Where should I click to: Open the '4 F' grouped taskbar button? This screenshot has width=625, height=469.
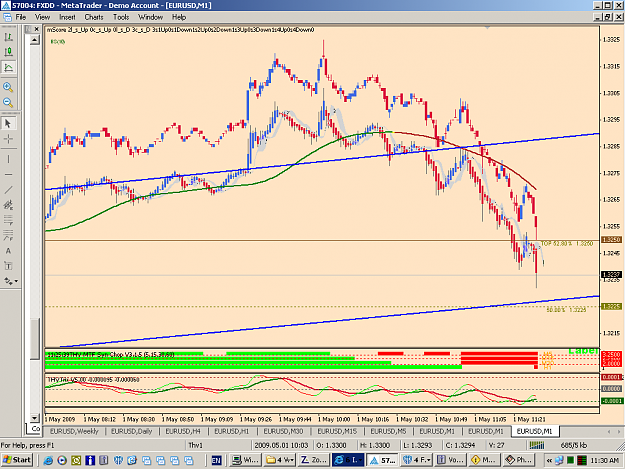[x=417, y=460]
